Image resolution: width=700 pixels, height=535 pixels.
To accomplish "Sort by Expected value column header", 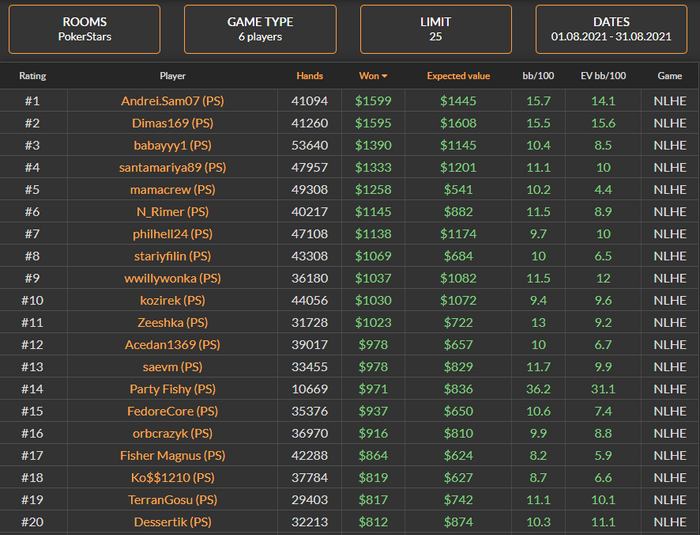I will pos(458,76).
